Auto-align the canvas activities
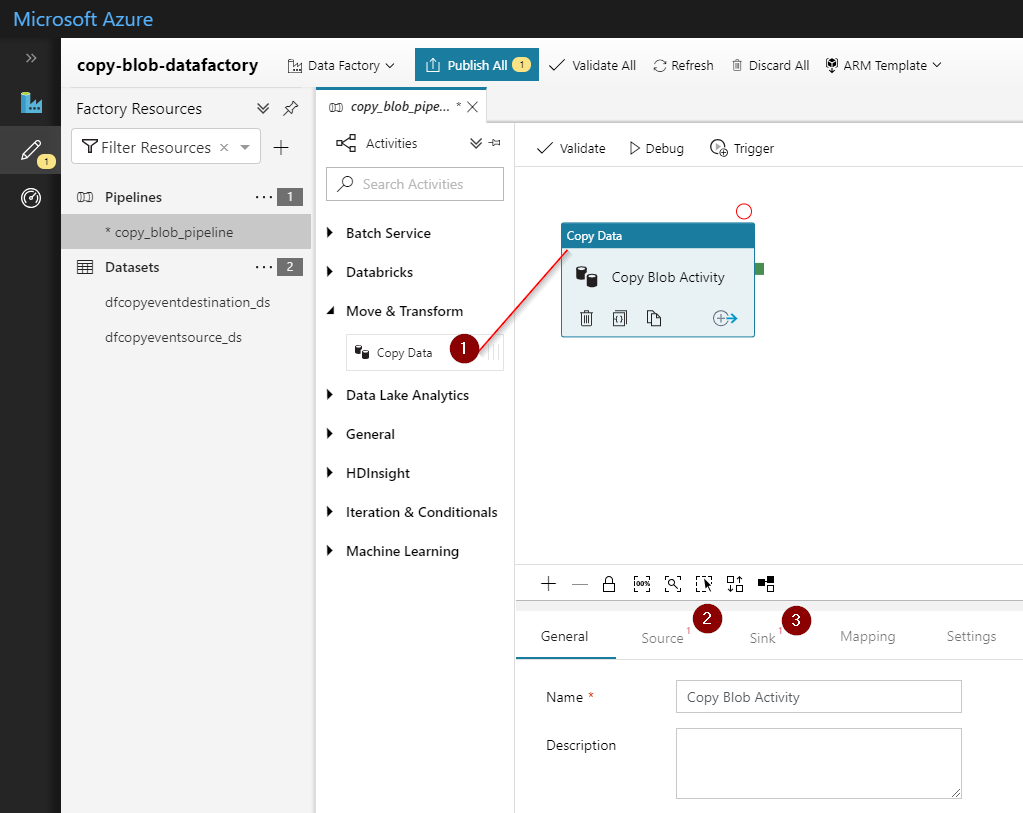The height and width of the screenshot is (813, 1023). click(x=735, y=584)
